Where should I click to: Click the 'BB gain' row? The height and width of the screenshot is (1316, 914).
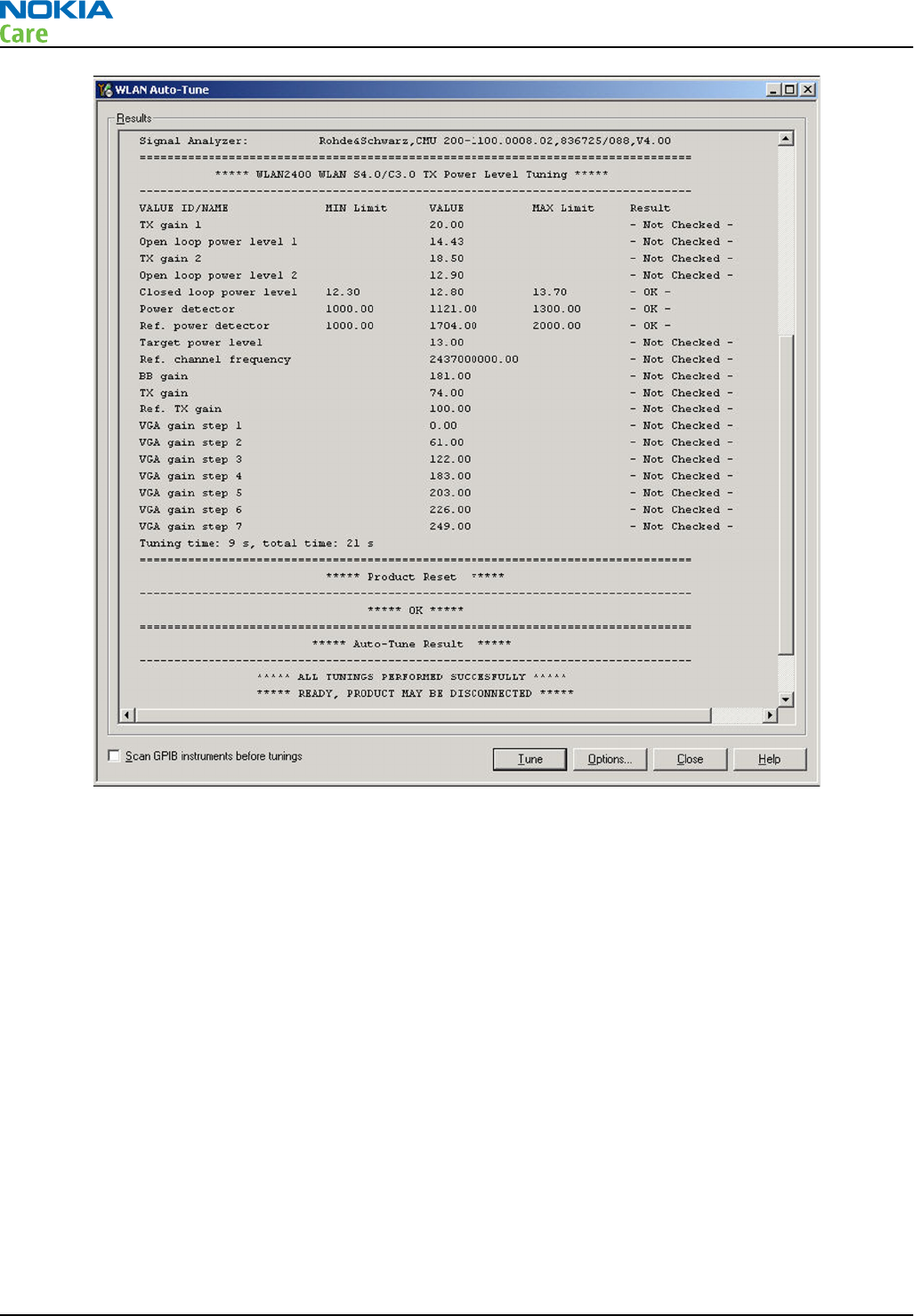(436, 376)
